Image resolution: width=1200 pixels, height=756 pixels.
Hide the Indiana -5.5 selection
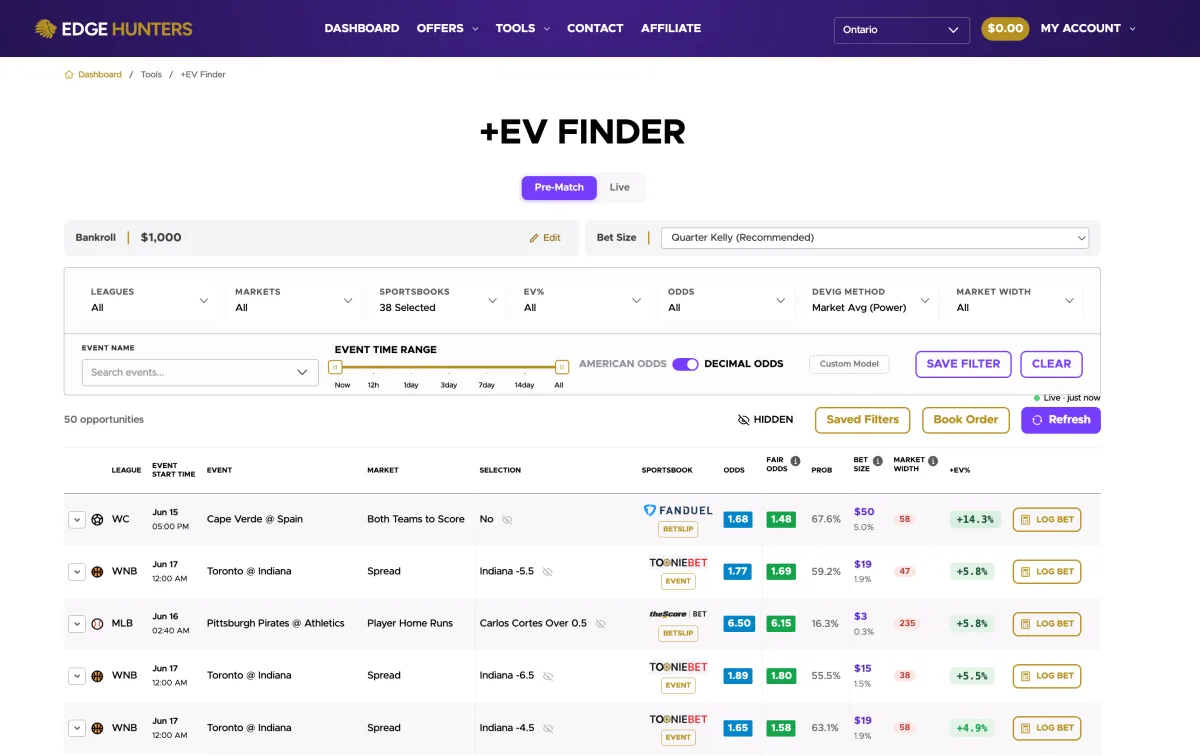click(x=547, y=572)
